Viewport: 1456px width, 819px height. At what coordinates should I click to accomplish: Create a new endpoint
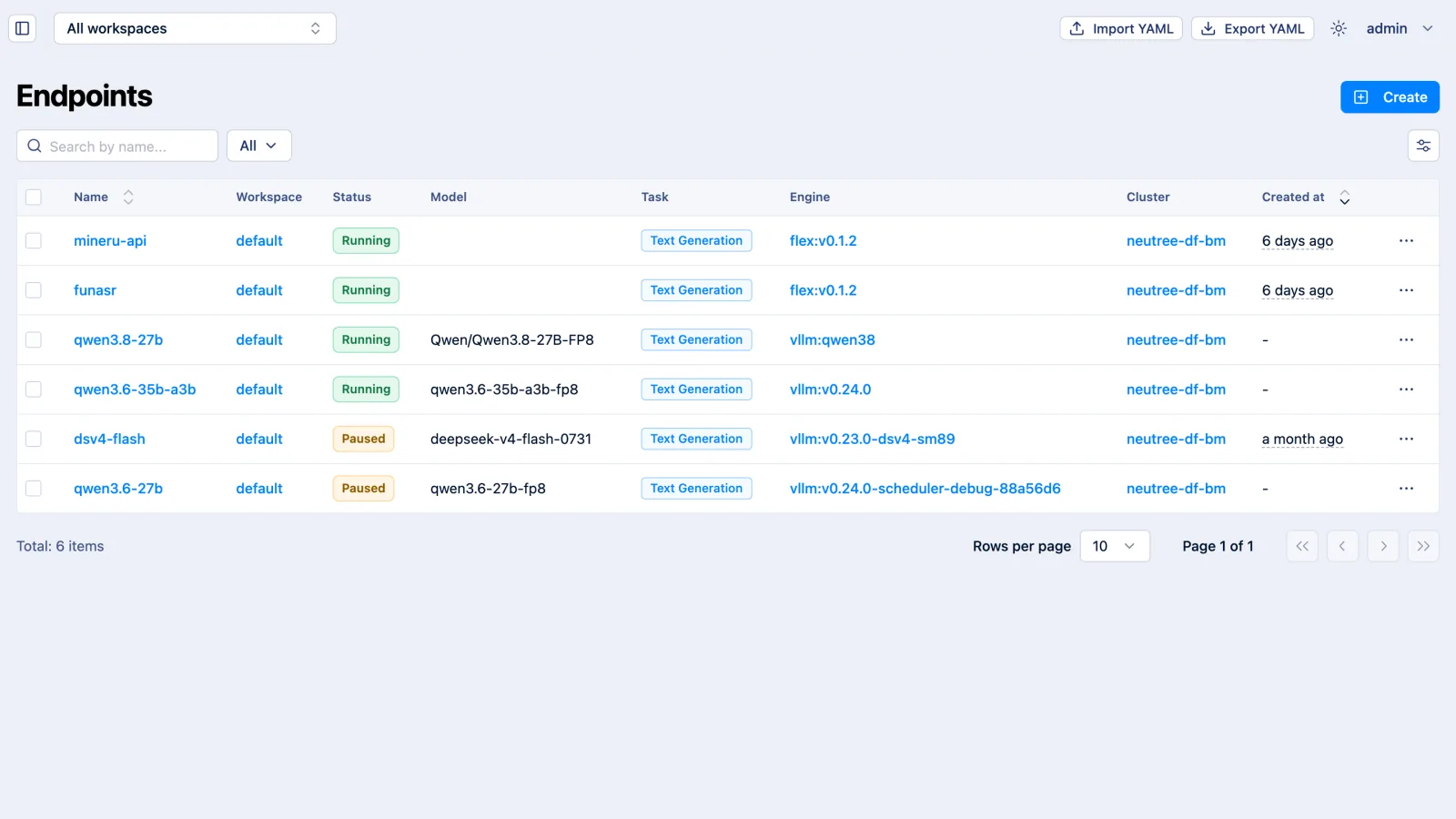point(1390,97)
